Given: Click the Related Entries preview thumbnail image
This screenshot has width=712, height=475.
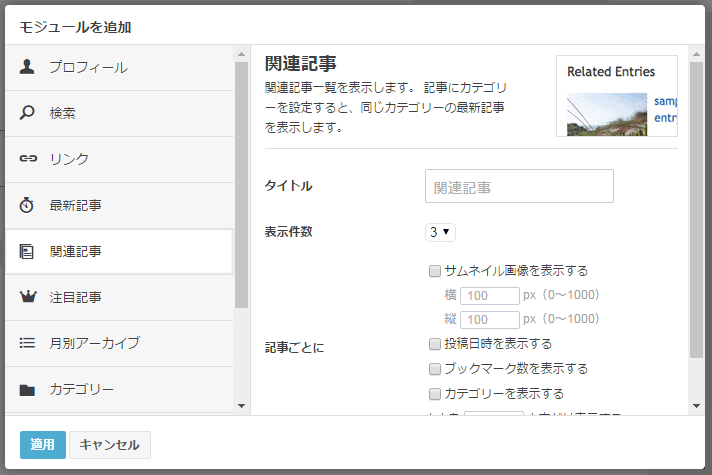Looking at the screenshot, I should coord(607,114).
